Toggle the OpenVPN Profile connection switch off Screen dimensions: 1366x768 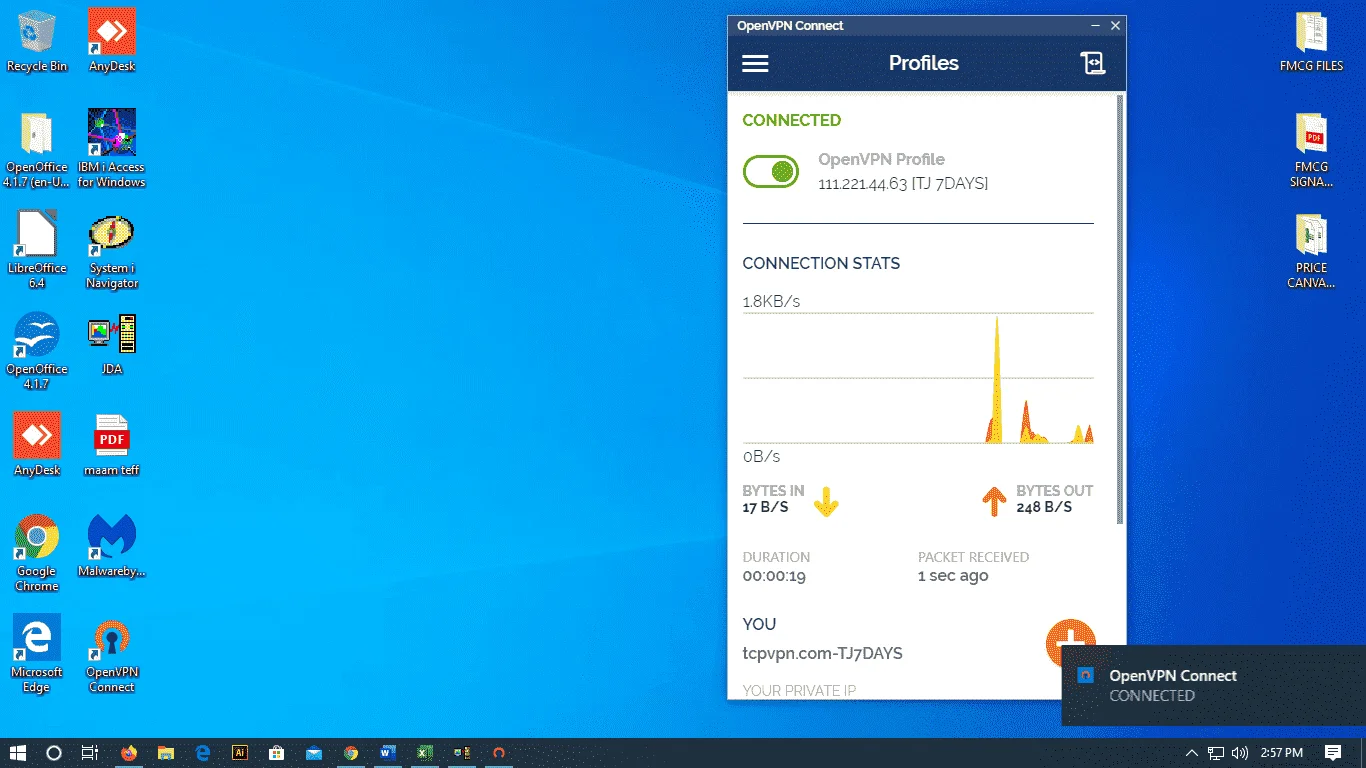(x=770, y=172)
